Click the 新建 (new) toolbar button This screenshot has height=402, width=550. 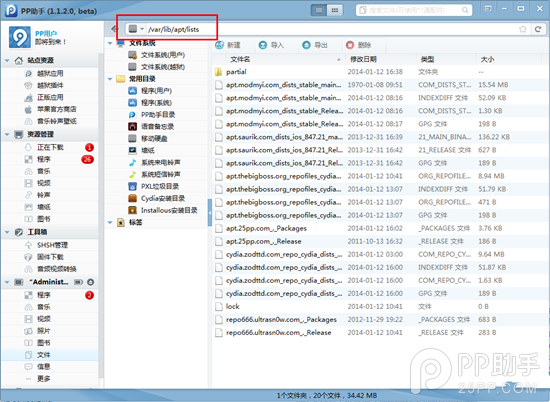click(x=228, y=45)
